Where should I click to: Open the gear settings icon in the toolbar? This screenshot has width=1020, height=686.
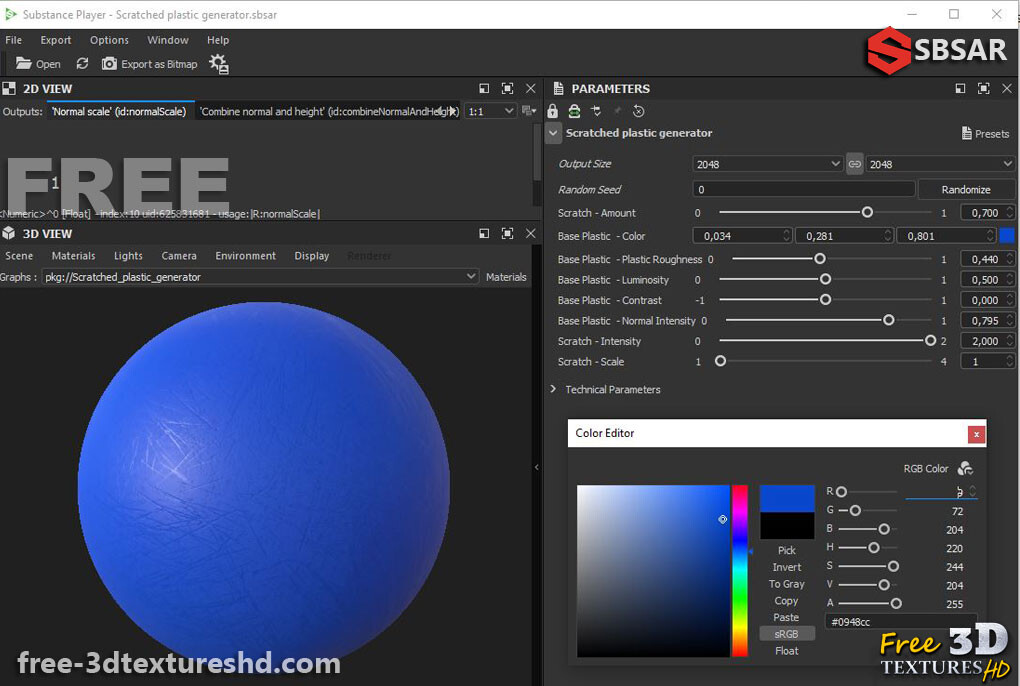coord(218,63)
